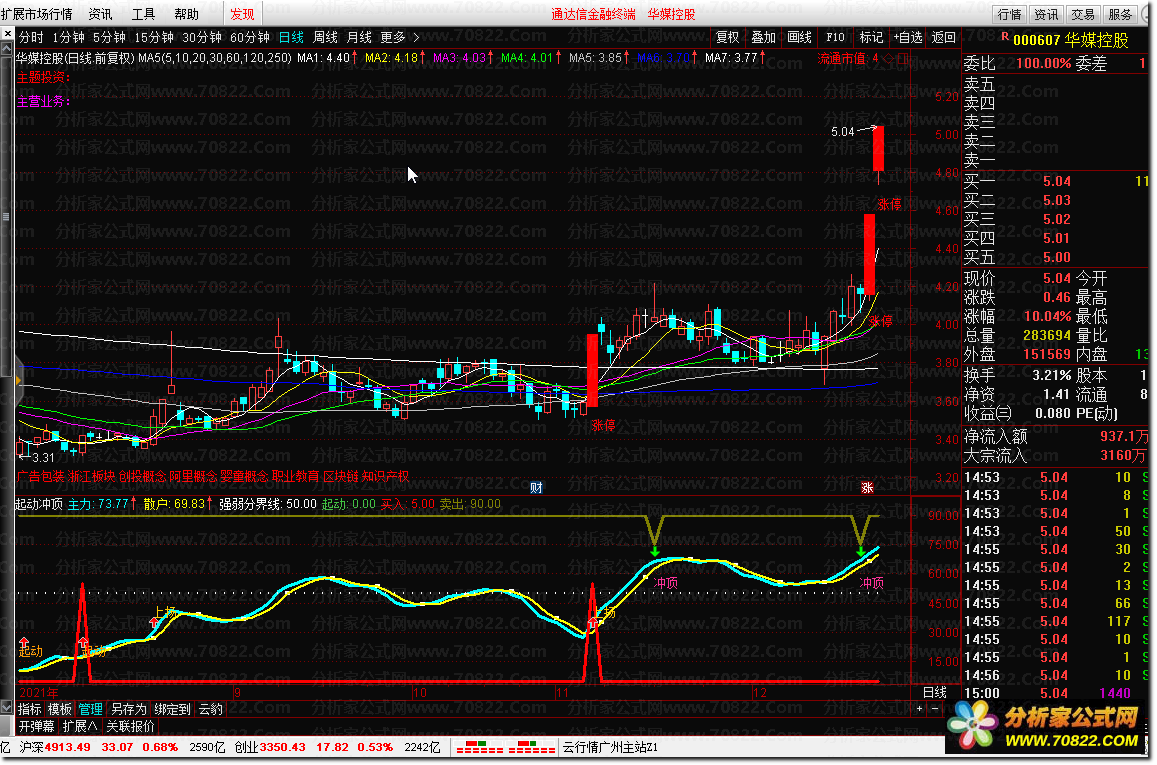
Task: Open the 指标 indicator tab
Action: (30, 709)
